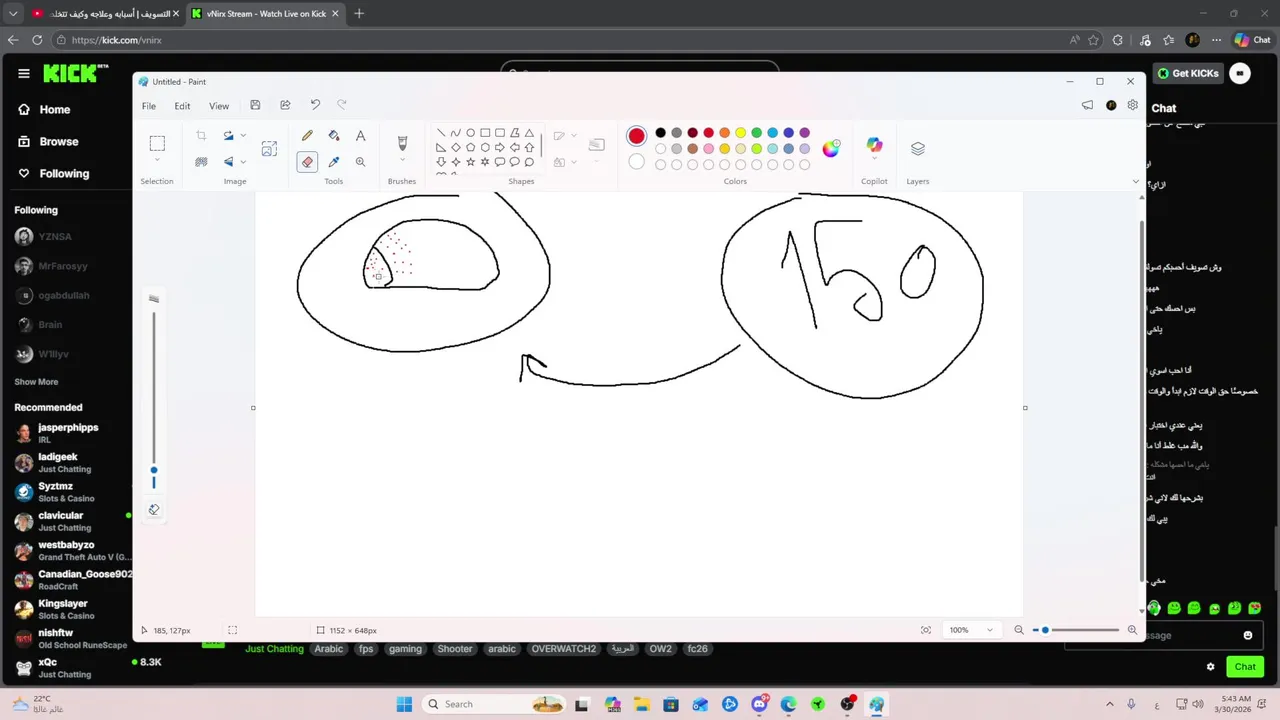The width and height of the screenshot is (1280, 720).
Task: Select the Pencil tool in Paint
Action: pyautogui.click(x=307, y=135)
